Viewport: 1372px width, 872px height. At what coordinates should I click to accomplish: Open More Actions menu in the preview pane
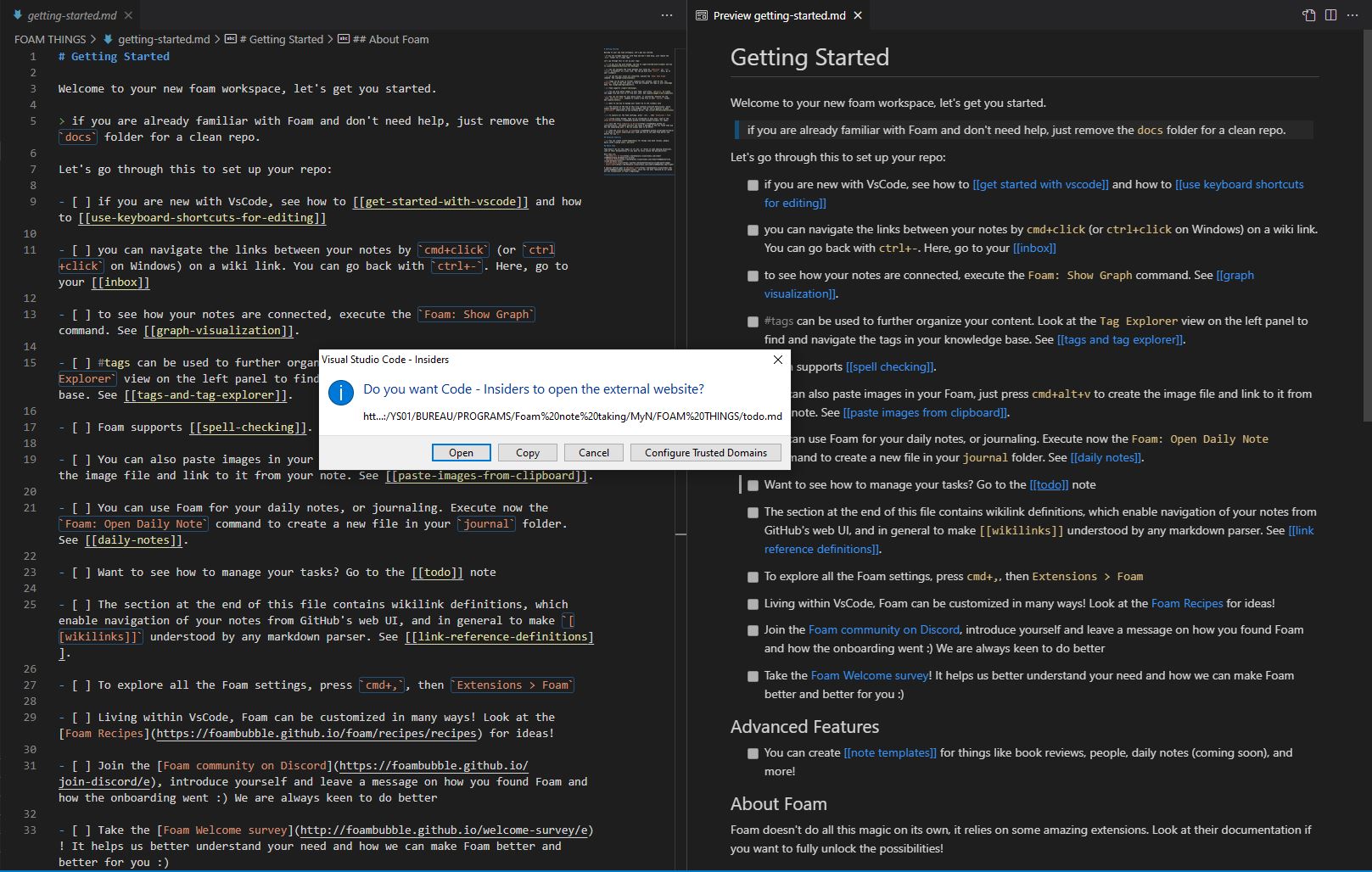coord(1352,14)
